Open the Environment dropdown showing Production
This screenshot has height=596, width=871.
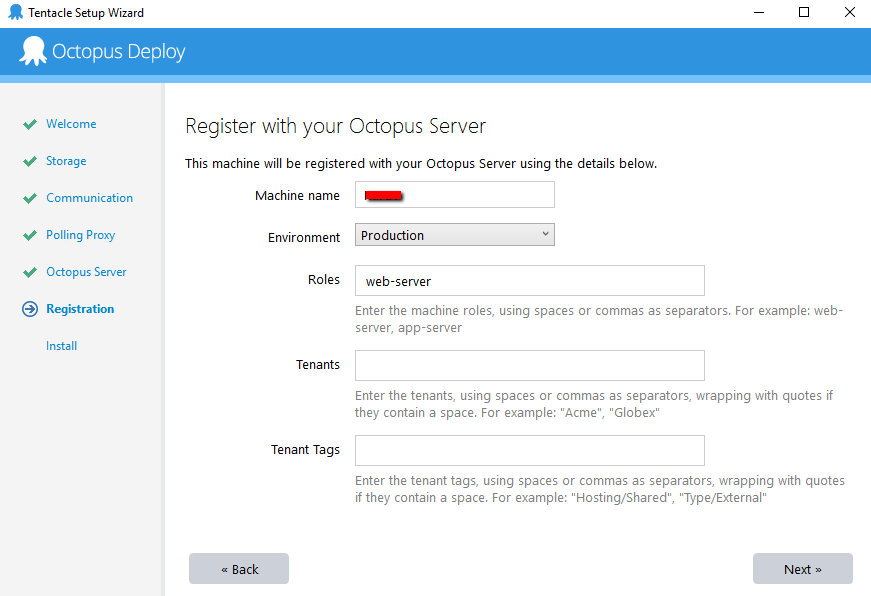pos(454,235)
